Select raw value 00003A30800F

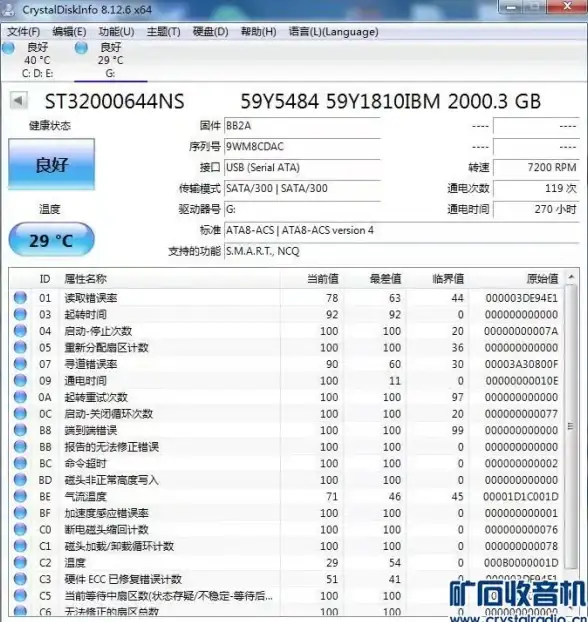[521, 364]
